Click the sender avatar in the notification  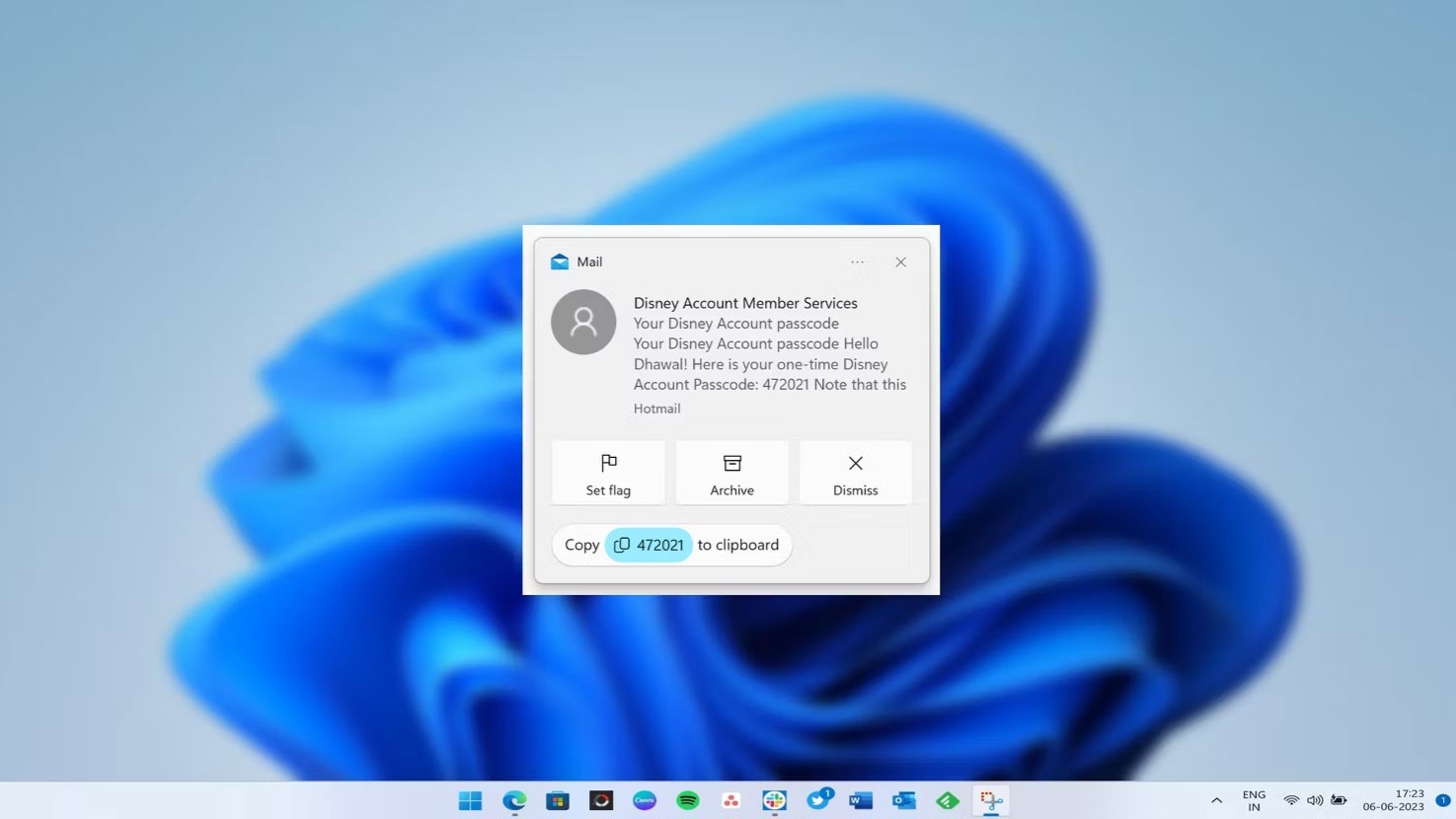pyautogui.click(x=583, y=322)
